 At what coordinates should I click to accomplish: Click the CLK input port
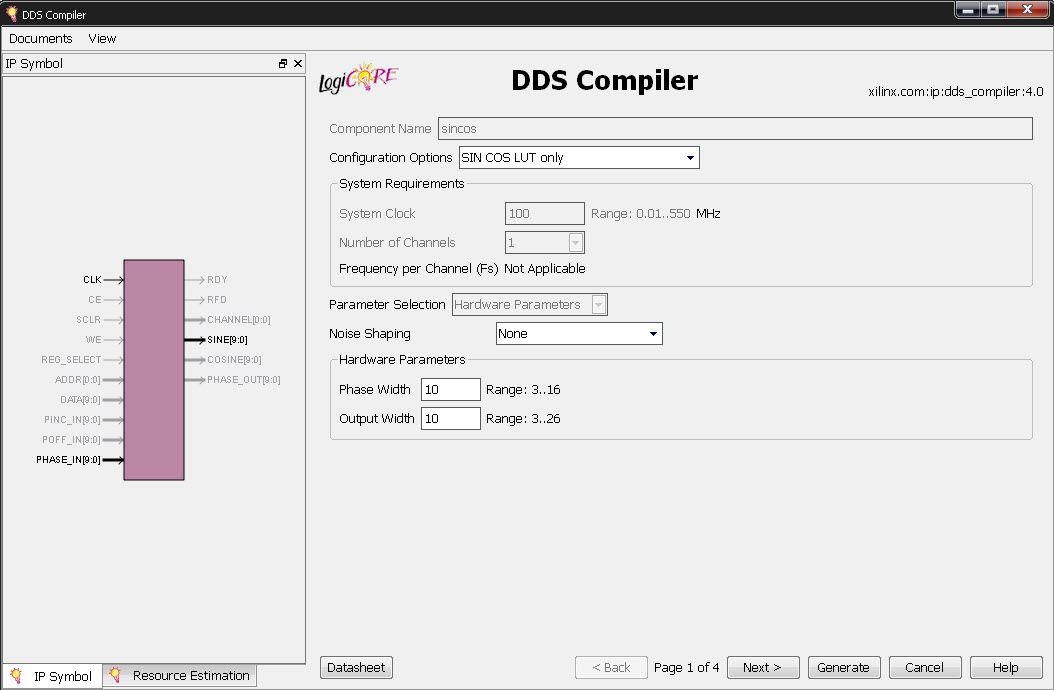[x=92, y=280]
